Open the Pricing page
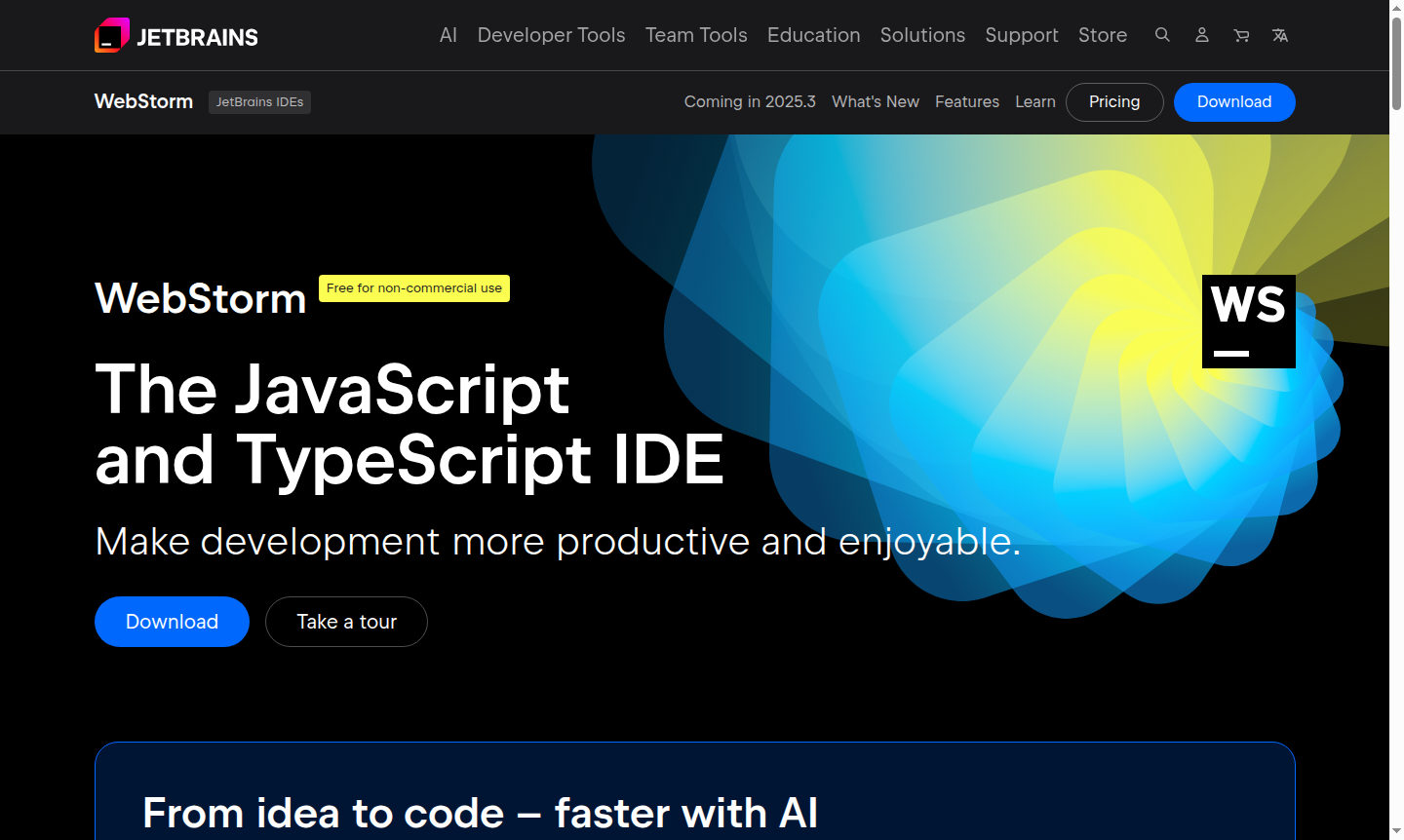The image size is (1404, 840). tap(1114, 101)
